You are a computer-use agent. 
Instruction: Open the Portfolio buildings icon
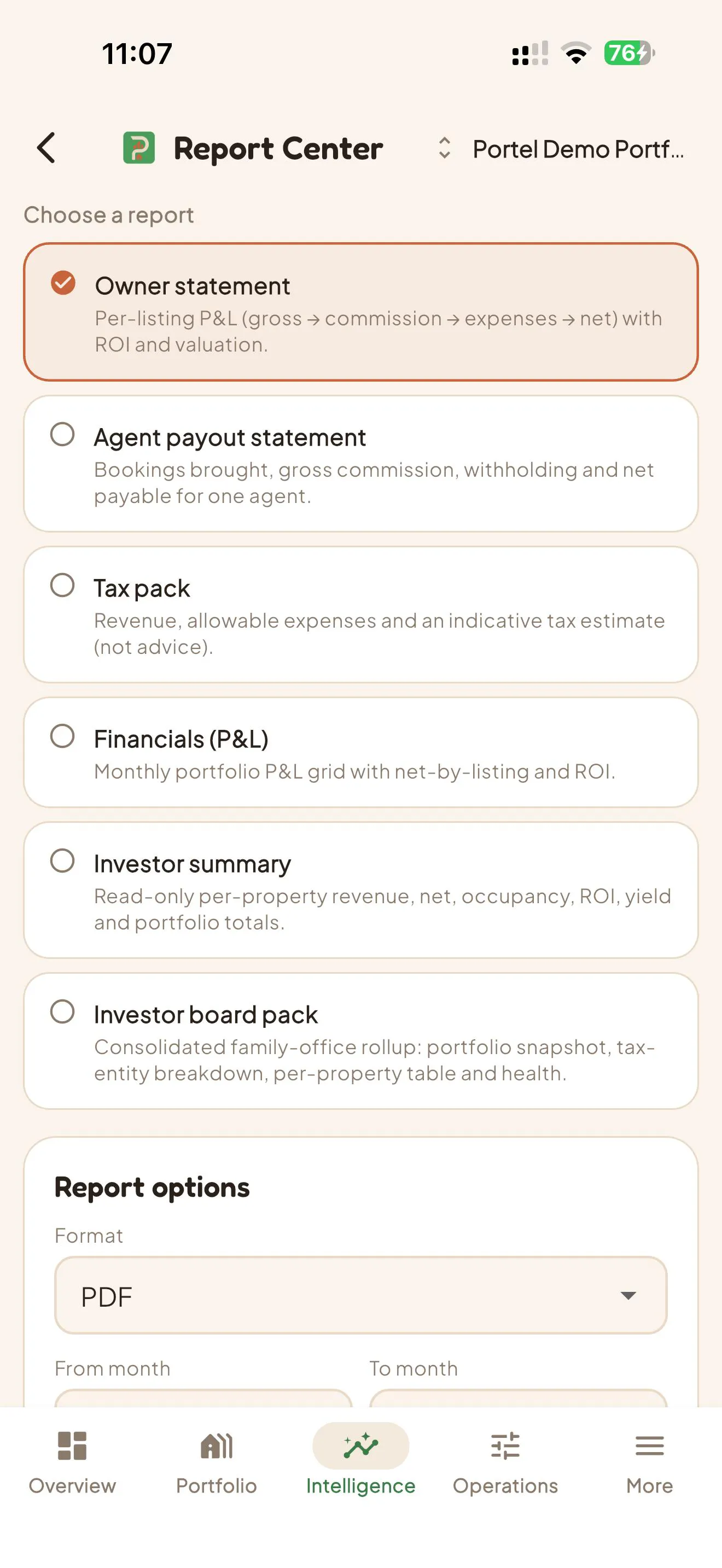[x=216, y=1446]
